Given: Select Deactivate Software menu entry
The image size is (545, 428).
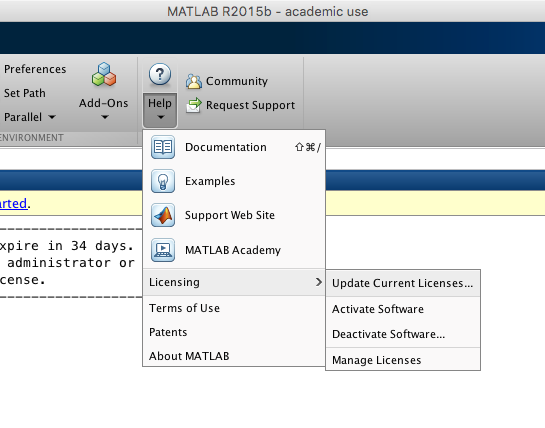Looking at the screenshot, I should pyautogui.click(x=403, y=334).
